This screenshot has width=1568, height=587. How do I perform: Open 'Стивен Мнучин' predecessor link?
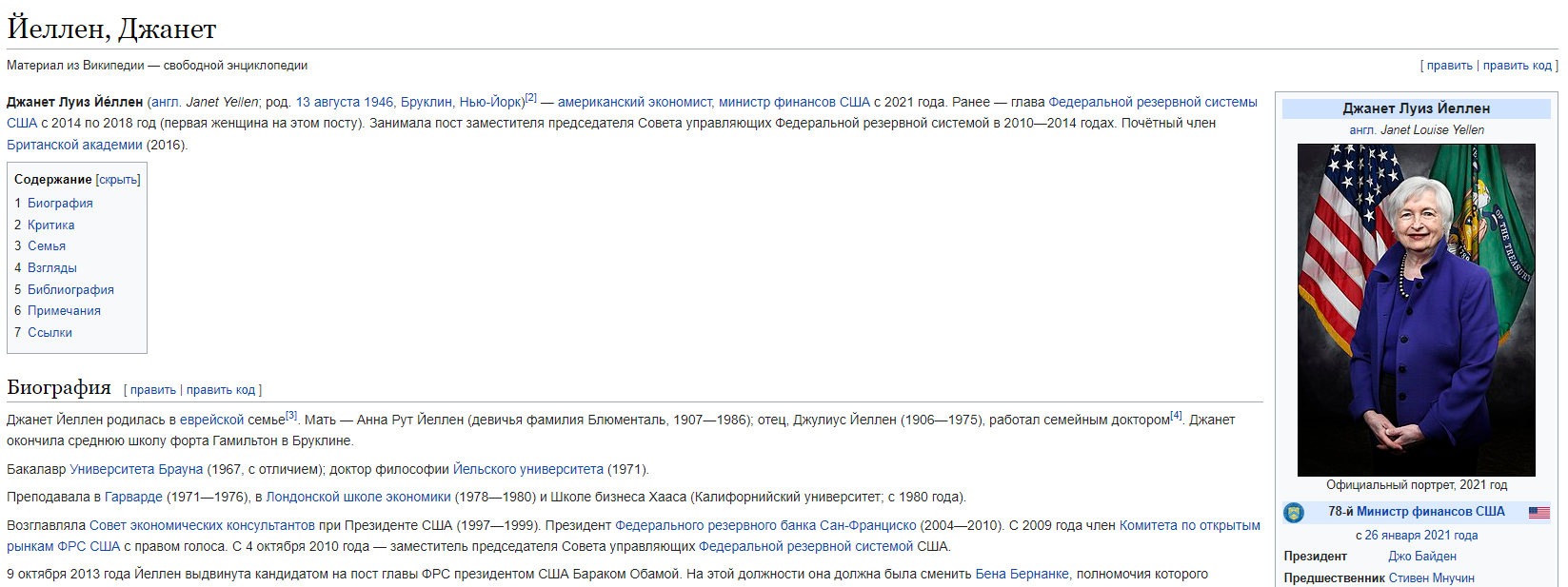pos(1431,578)
